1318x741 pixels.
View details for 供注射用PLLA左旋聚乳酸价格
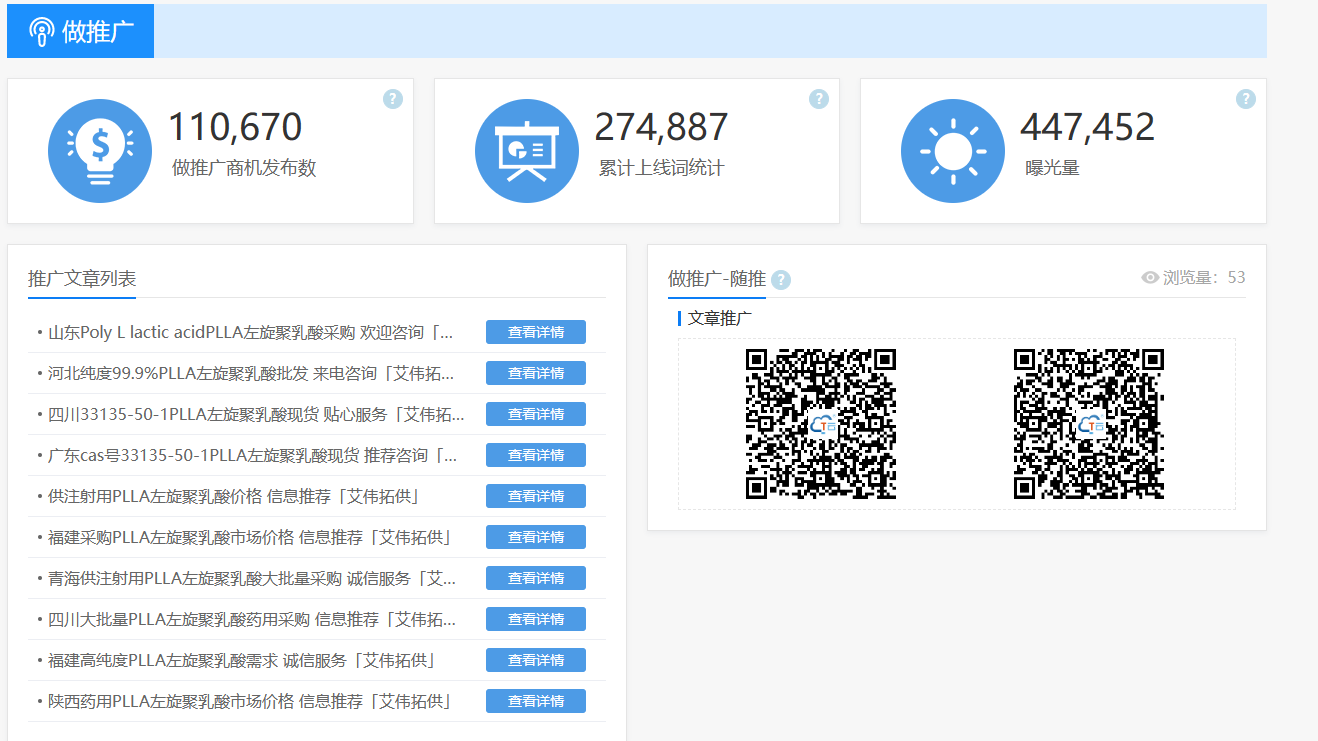click(x=536, y=496)
